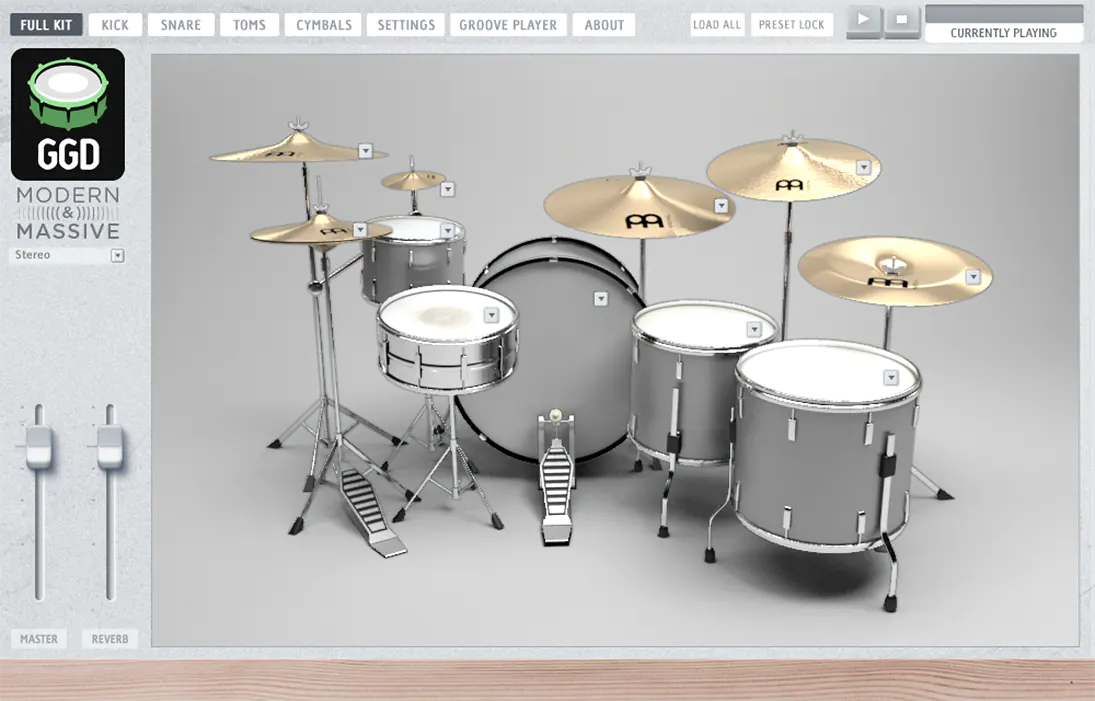
Task: Click the Currently Playing display
Action: click(1003, 32)
